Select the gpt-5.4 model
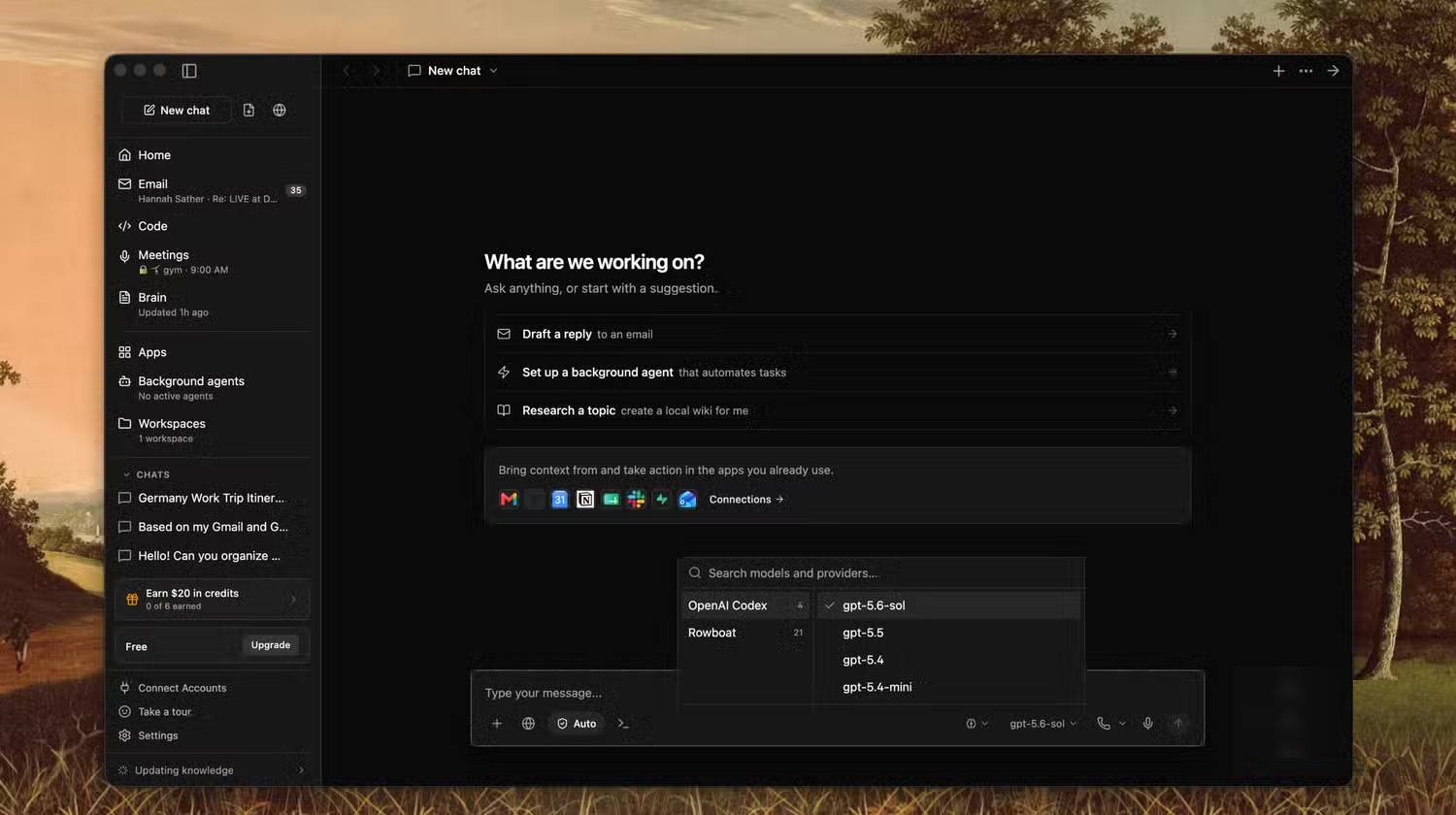The image size is (1456, 815). [949, 660]
